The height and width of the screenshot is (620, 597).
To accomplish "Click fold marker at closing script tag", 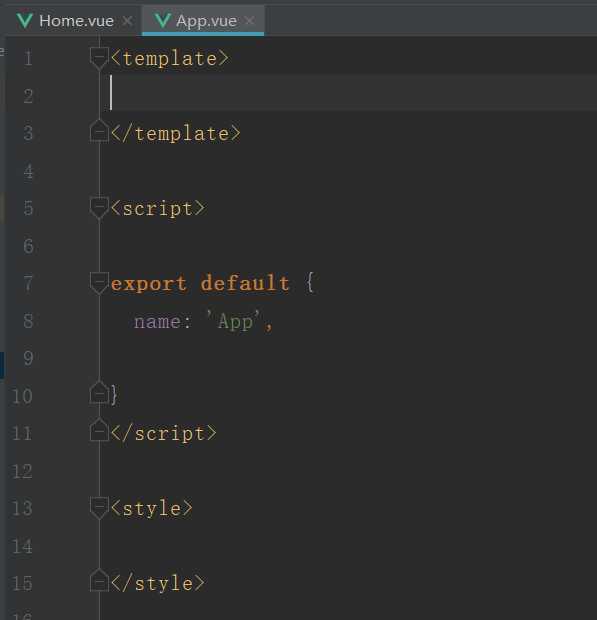I will [99, 430].
